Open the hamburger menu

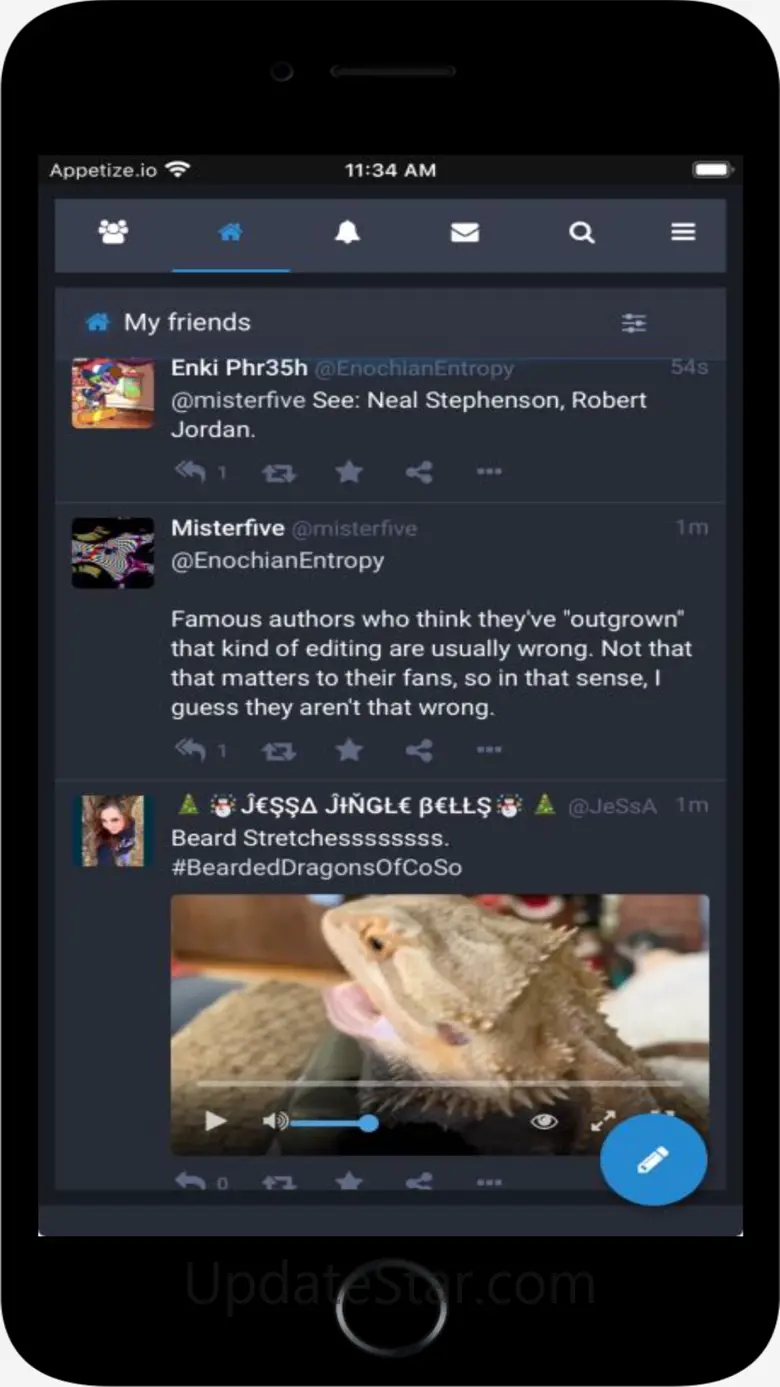pyautogui.click(x=683, y=233)
